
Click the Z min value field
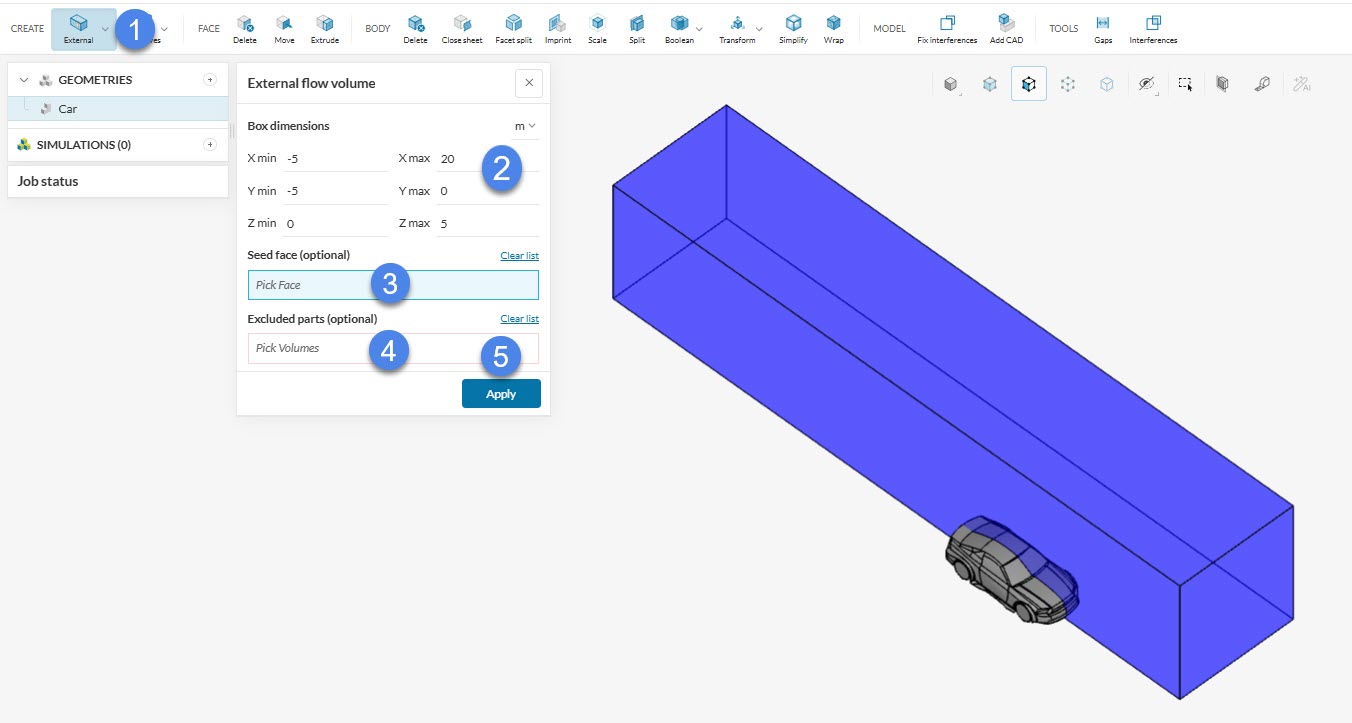pyautogui.click(x=334, y=224)
